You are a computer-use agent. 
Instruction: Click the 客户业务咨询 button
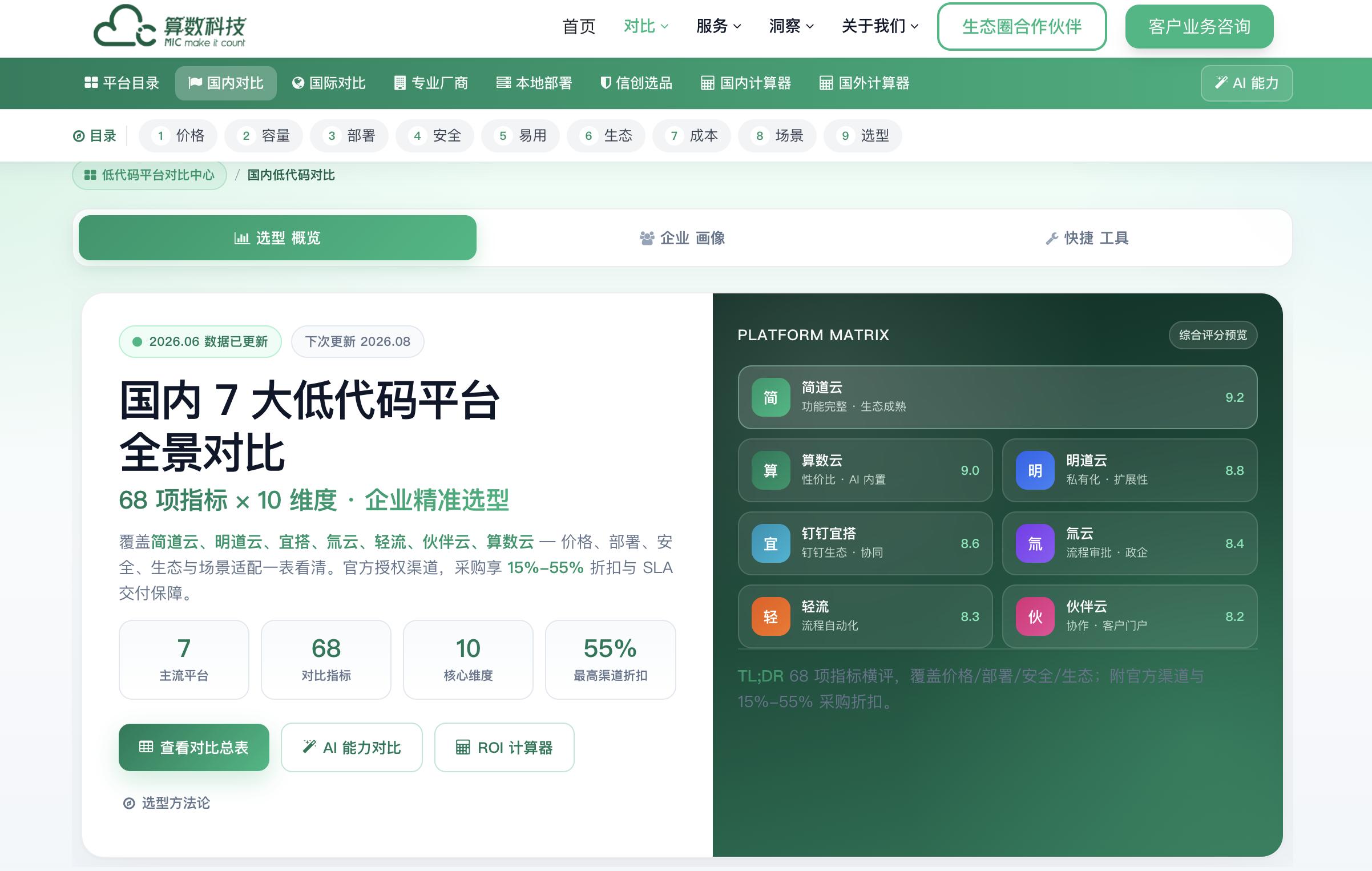[x=1199, y=27]
